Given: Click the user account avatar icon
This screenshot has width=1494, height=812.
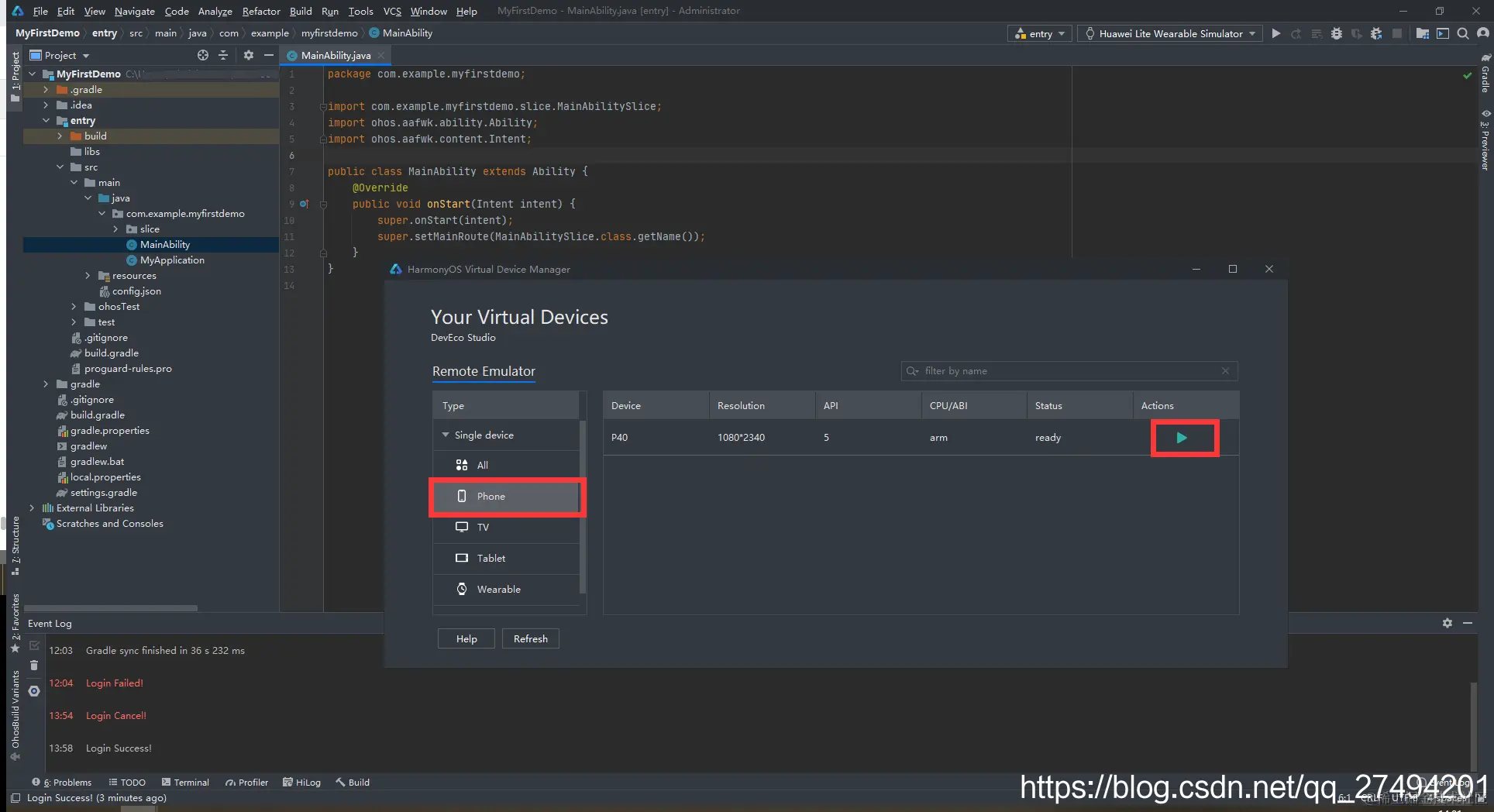Looking at the screenshot, I should (1482, 33).
